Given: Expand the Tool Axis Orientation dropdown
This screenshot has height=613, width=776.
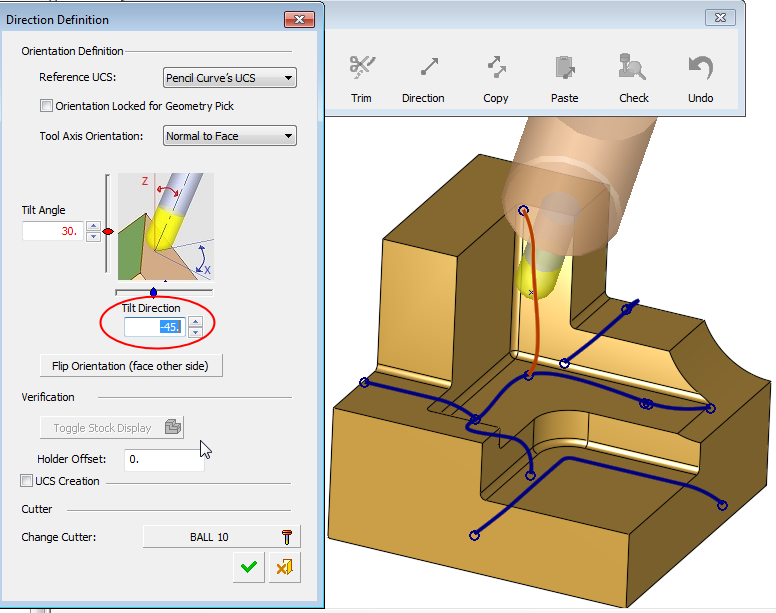Looking at the screenshot, I should [x=229, y=136].
